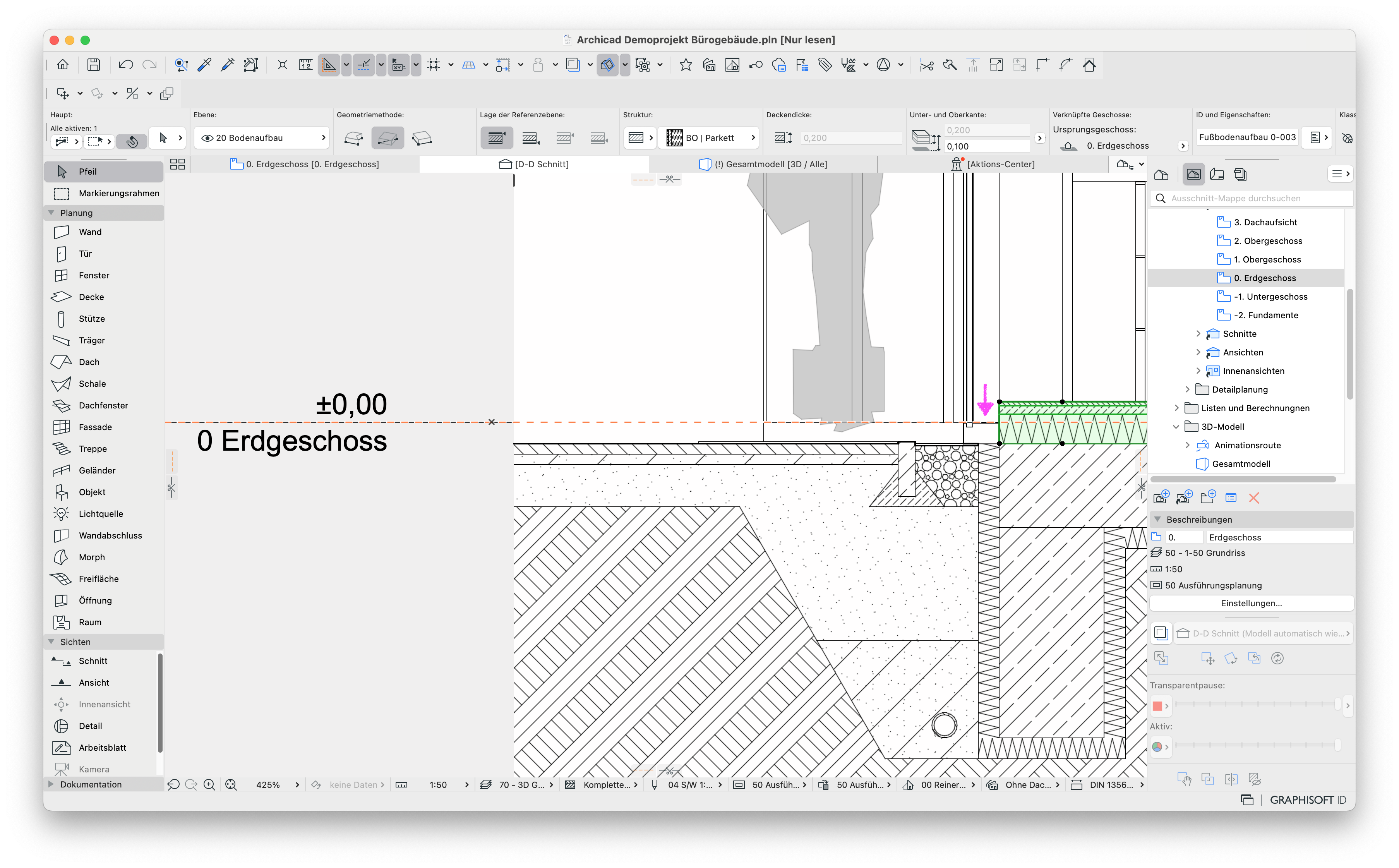Click the Save disk icon

pyautogui.click(x=94, y=65)
